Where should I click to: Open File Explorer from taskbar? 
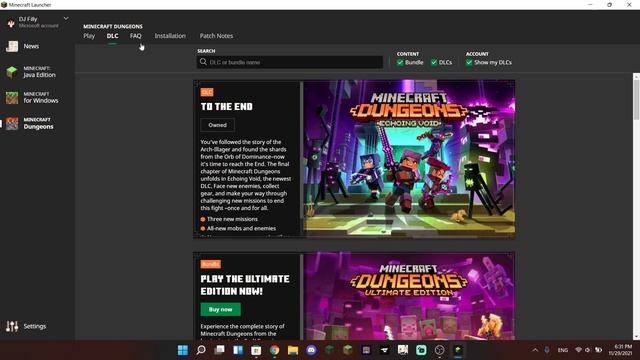click(x=293, y=350)
